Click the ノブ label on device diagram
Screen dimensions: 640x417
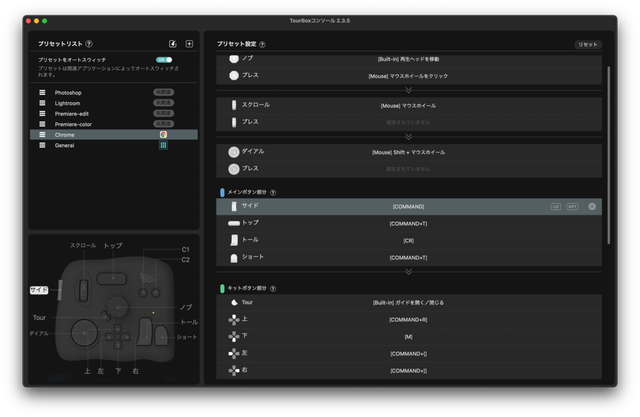coord(186,307)
